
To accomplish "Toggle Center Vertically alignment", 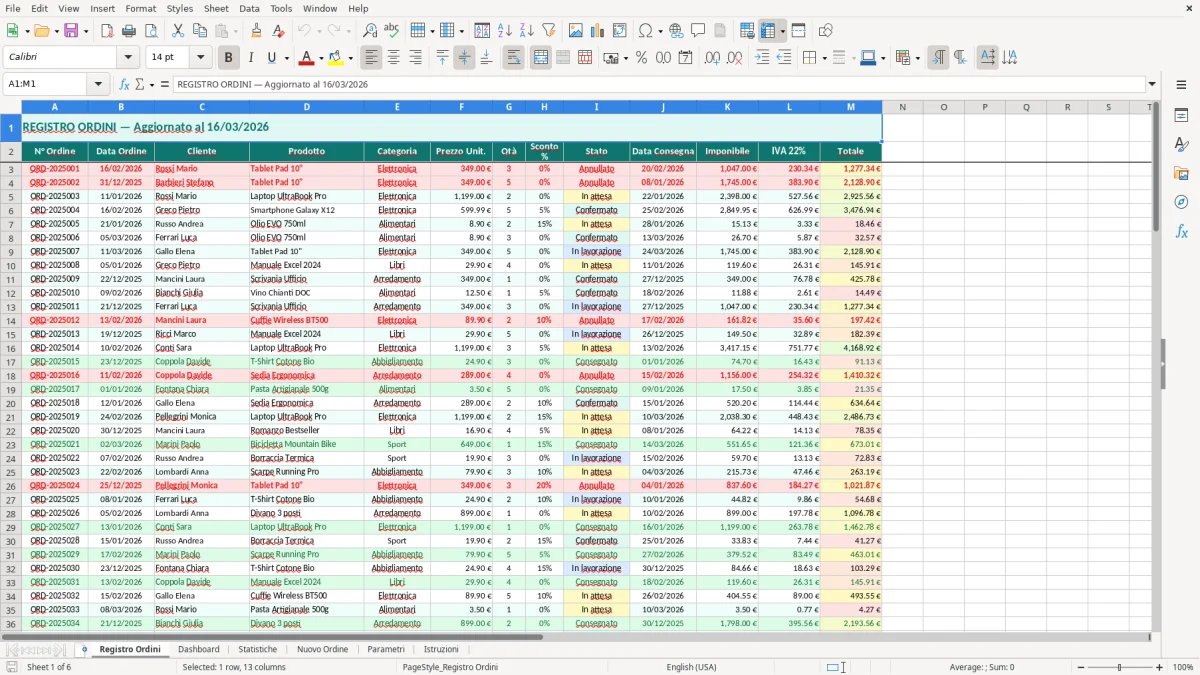I will [x=464, y=58].
